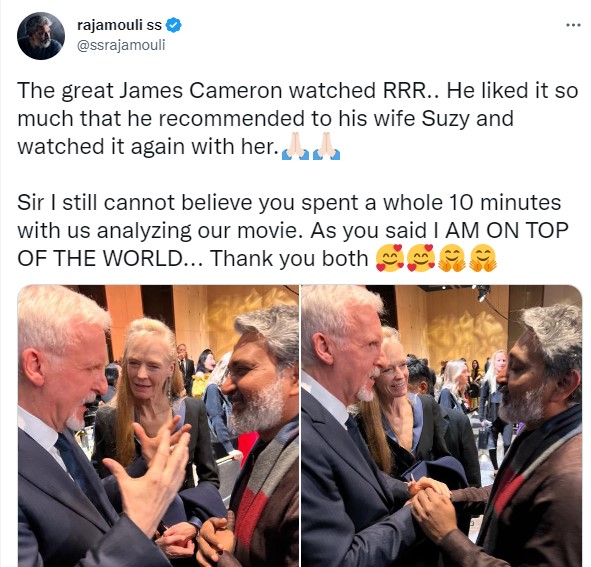The height and width of the screenshot is (567, 591).
Task: Click the second smiling face with hearts emoji
Action: [421, 258]
